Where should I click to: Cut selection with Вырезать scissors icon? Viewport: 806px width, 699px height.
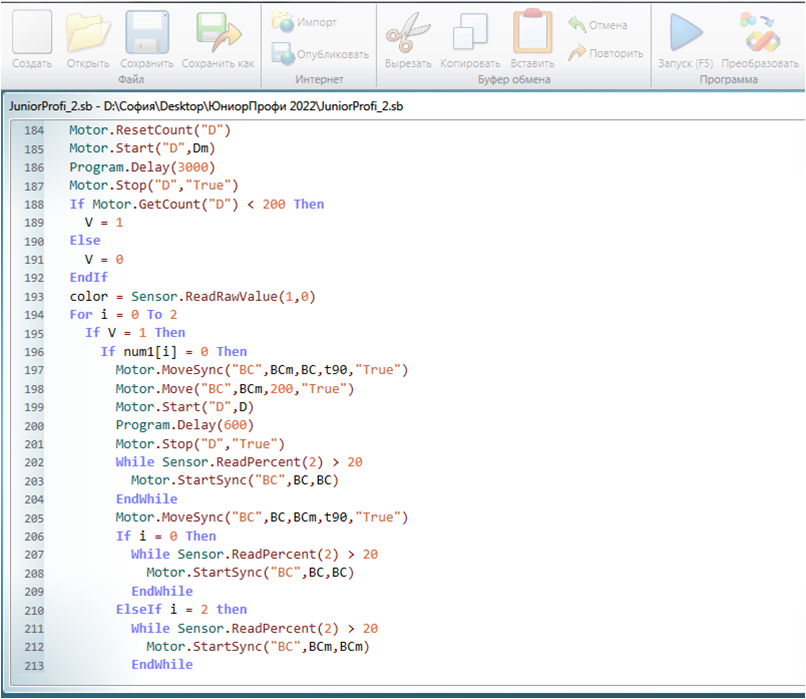408,33
